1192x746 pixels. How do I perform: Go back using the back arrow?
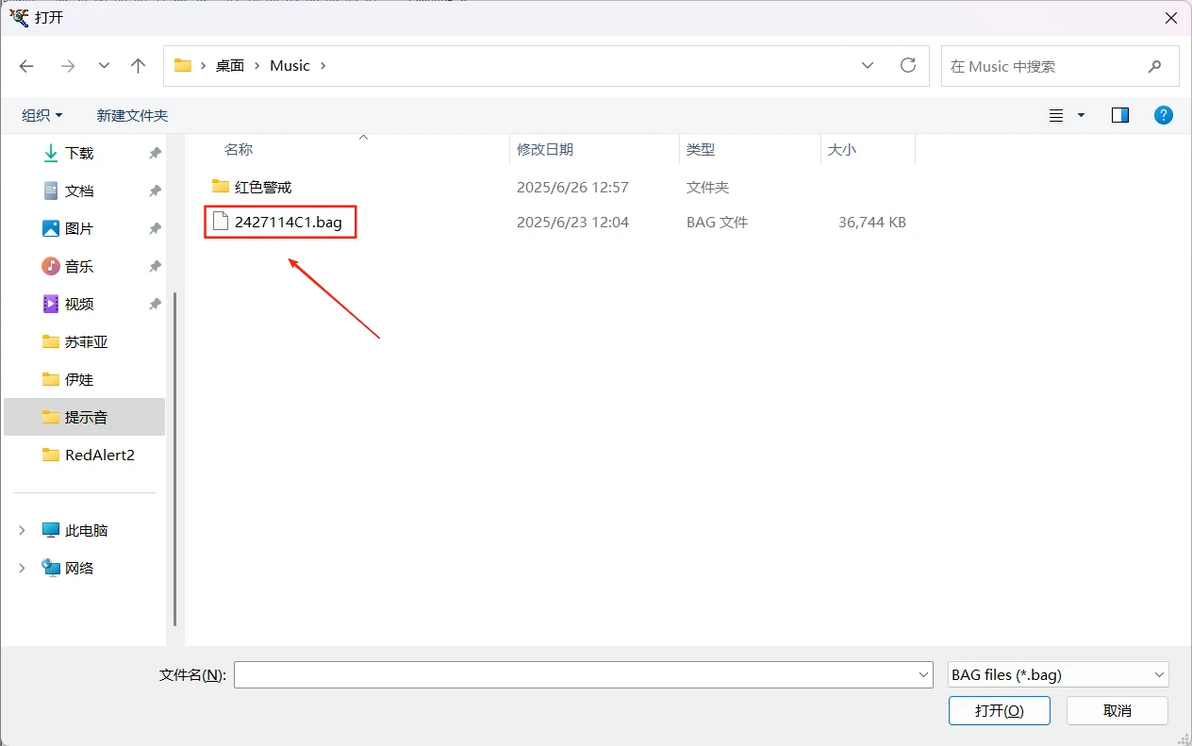(27, 66)
